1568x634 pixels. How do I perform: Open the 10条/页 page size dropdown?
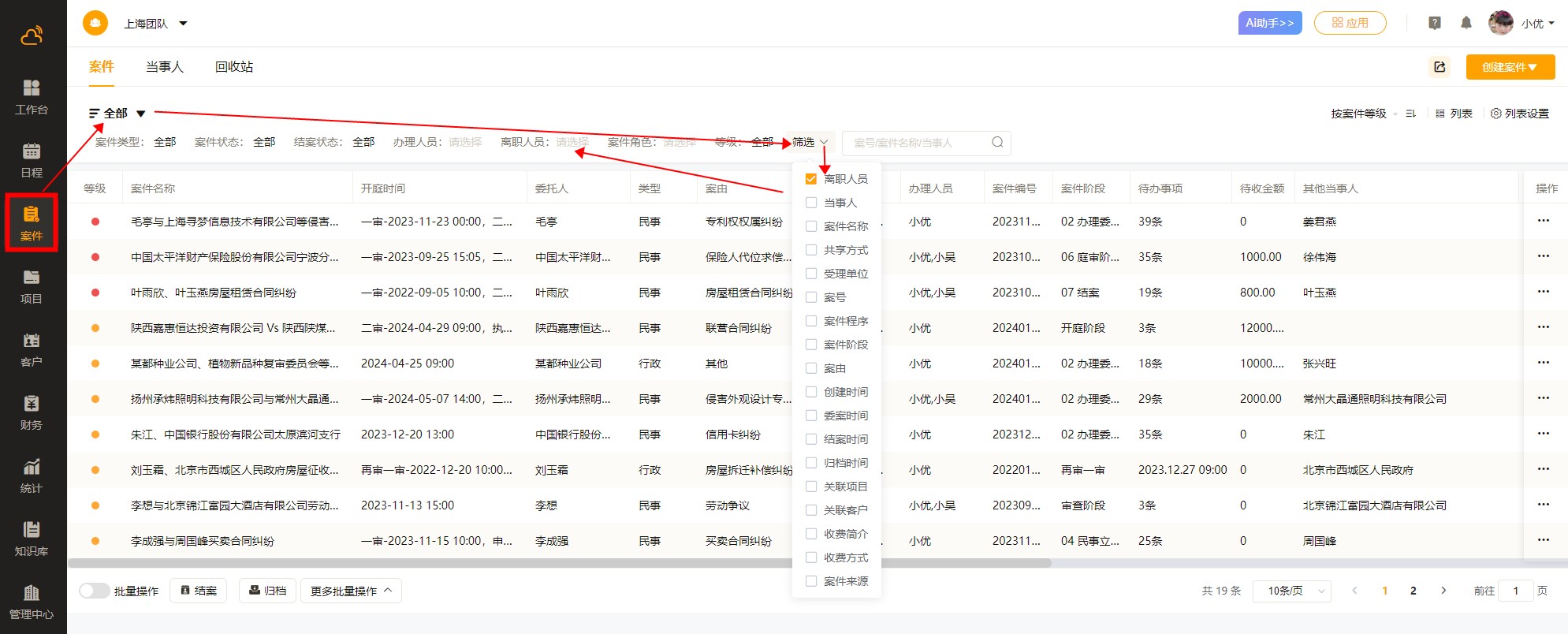[1291, 591]
